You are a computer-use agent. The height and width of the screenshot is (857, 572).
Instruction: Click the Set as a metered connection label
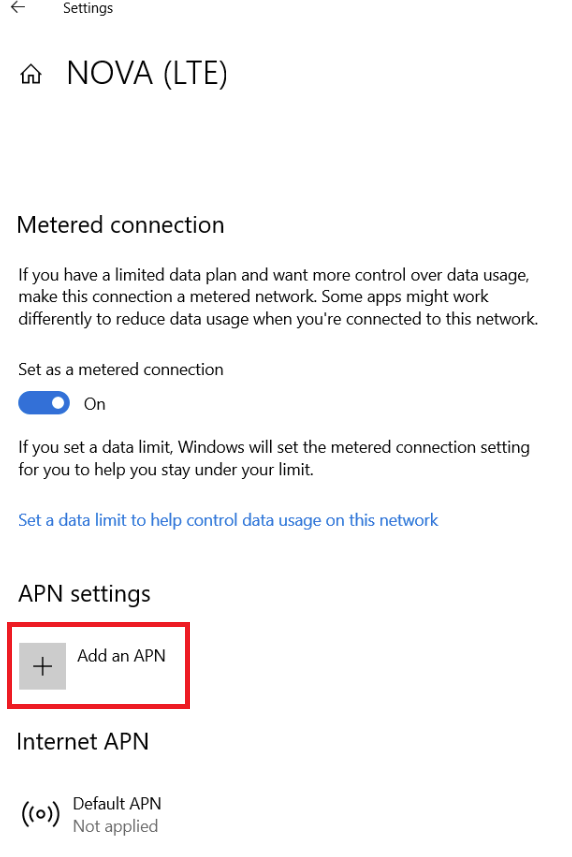tap(121, 369)
